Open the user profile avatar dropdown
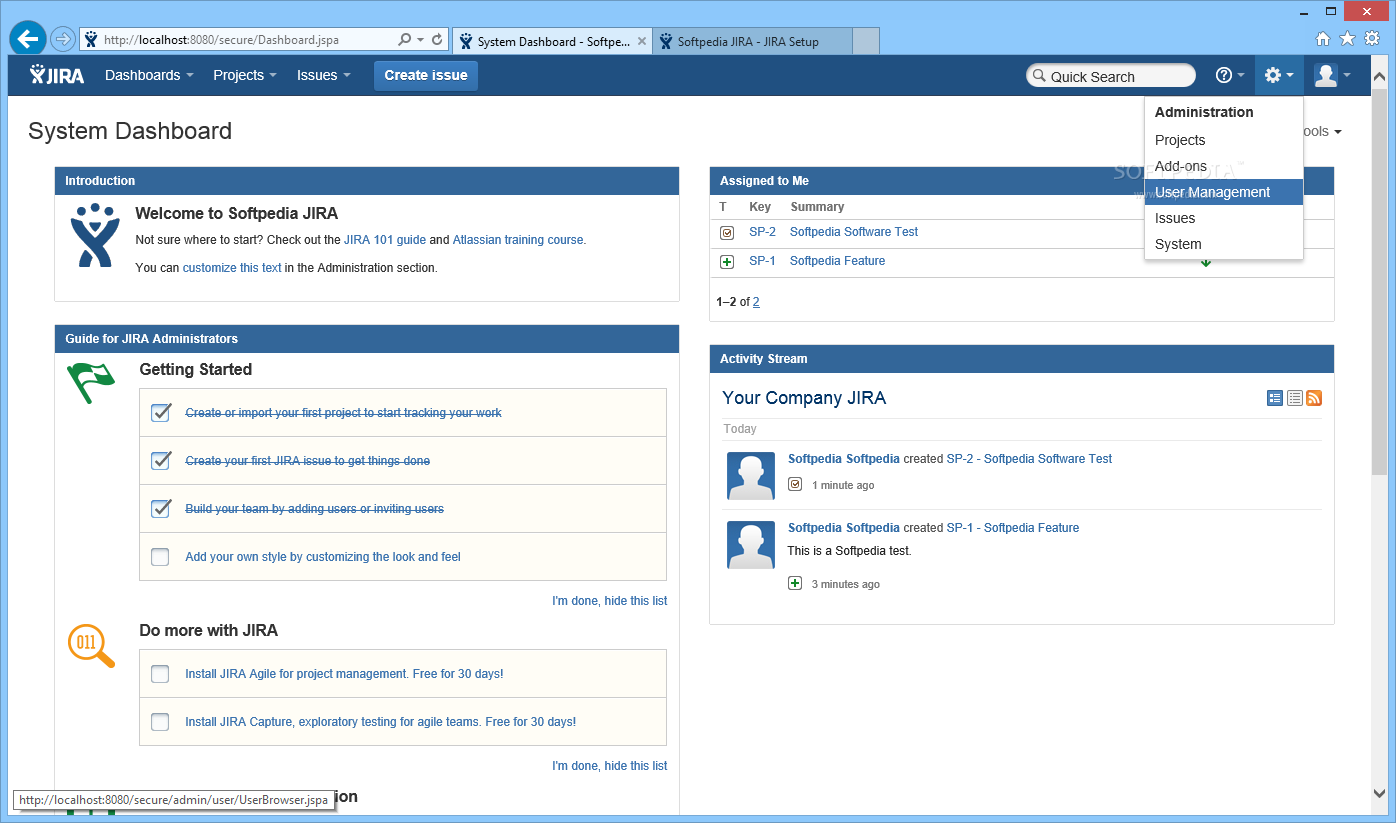This screenshot has height=823, width=1396. 1332,75
